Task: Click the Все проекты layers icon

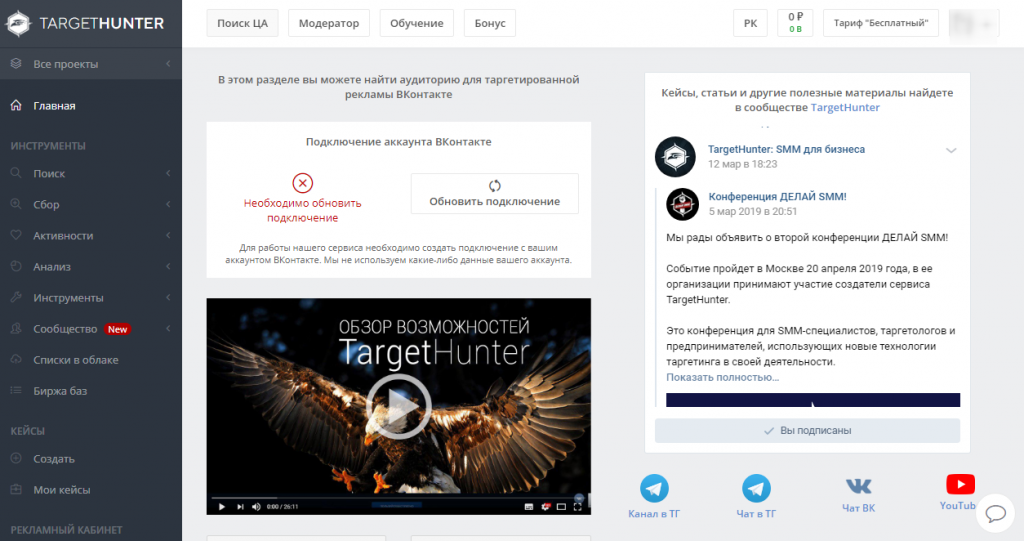Action: 16,63
